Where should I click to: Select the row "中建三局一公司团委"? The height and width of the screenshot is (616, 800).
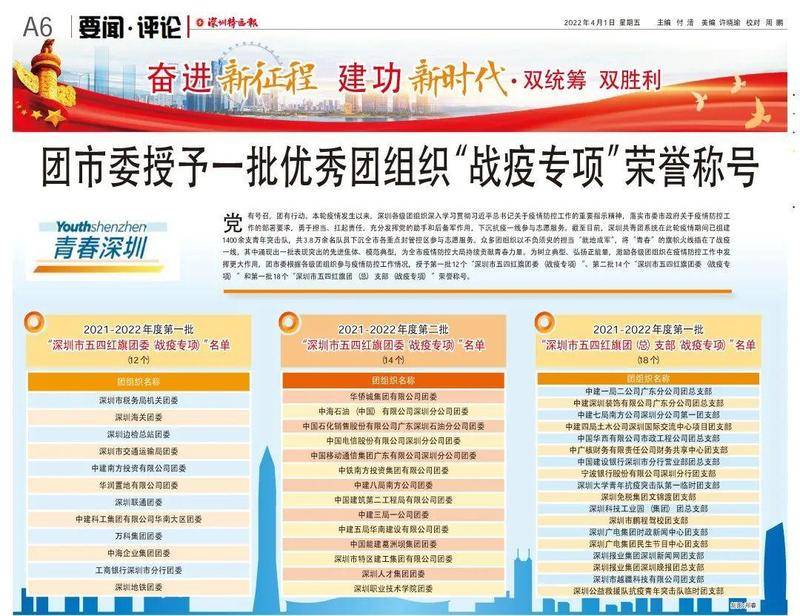pos(393,514)
